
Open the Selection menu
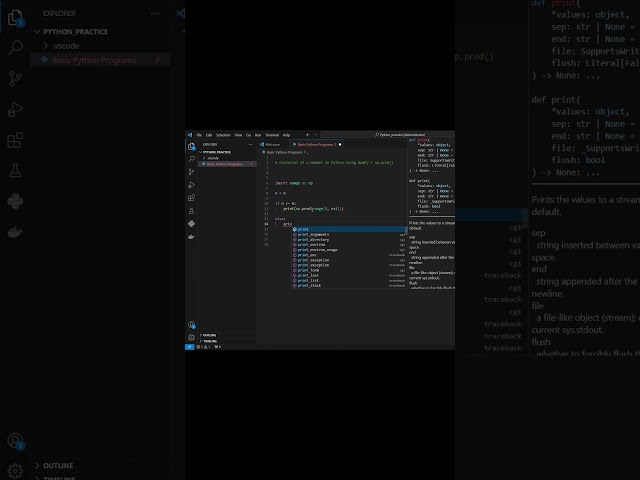[x=223, y=135]
